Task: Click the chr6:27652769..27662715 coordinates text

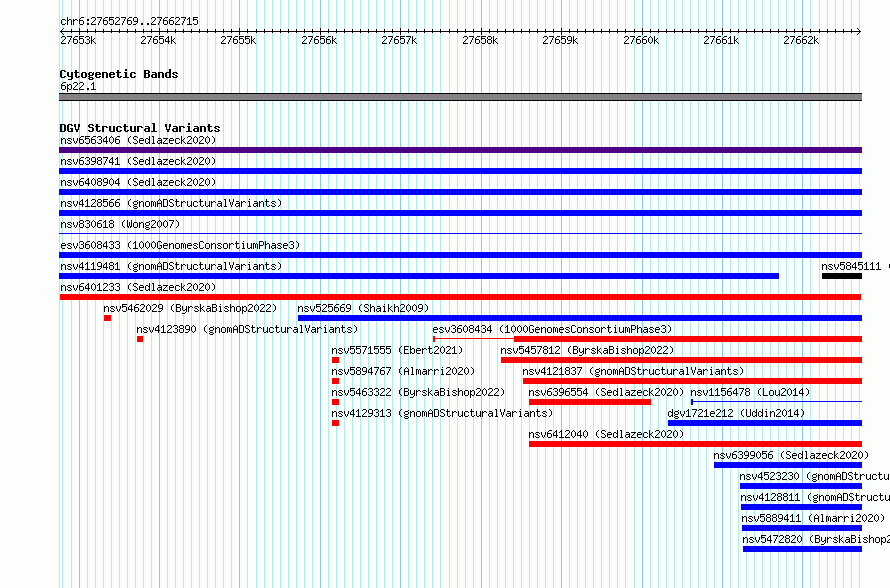Action: pyautogui.click(x=129, y=22)
